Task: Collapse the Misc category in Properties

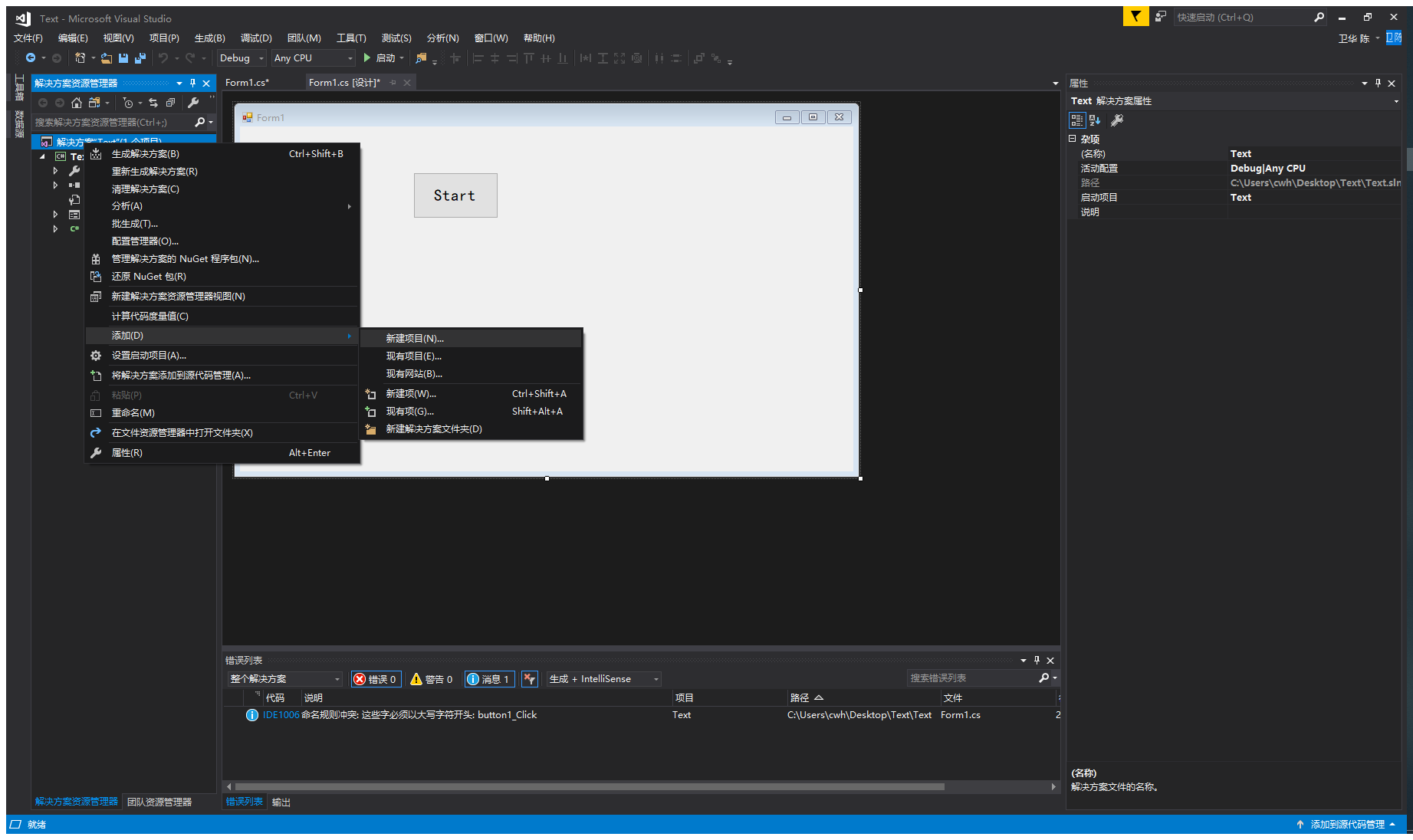Action: (x=1073, y=139)
